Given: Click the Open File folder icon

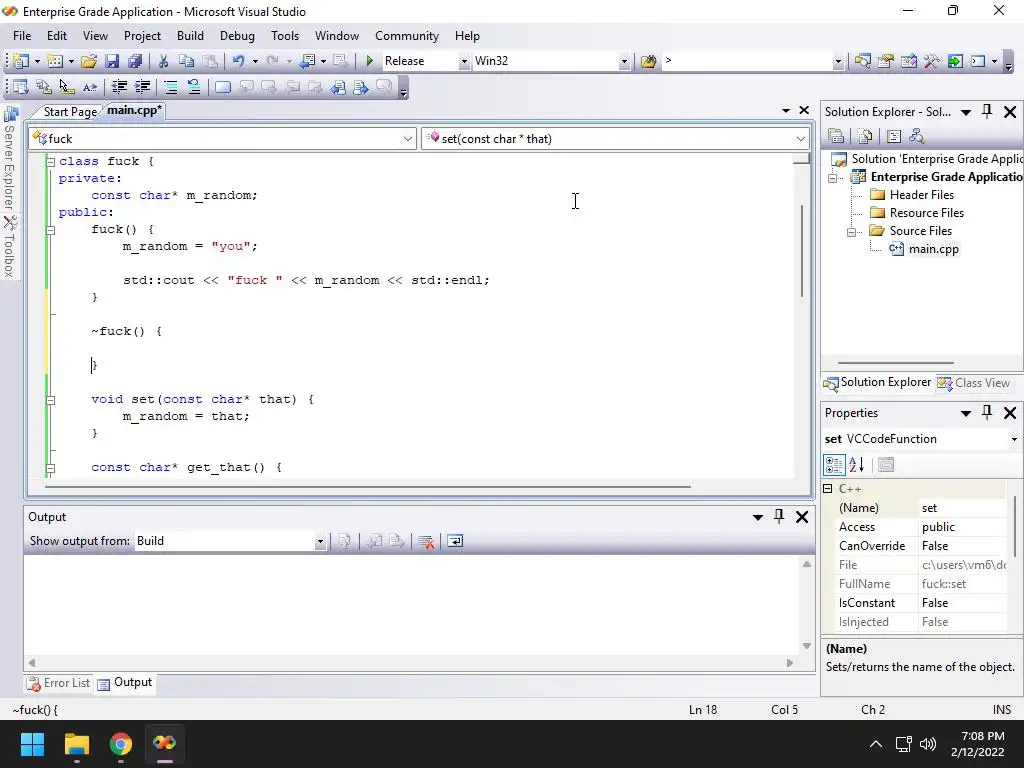Looking at the screenshot, I should 88,61.
